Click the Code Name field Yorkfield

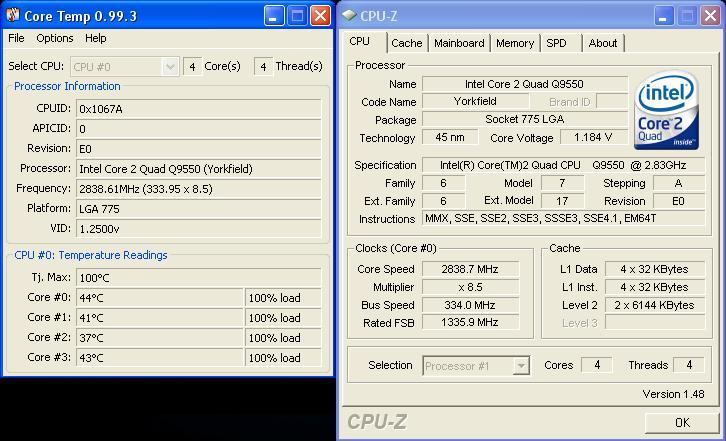point(475,101)
